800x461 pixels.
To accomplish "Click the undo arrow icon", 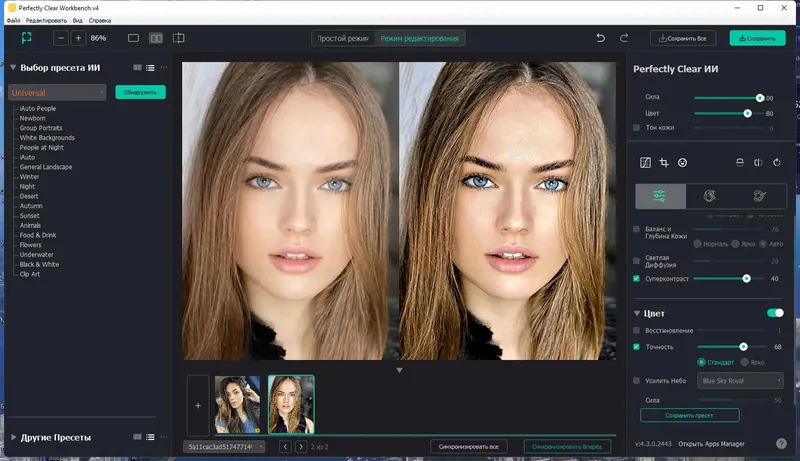I will tap(601, 38).
